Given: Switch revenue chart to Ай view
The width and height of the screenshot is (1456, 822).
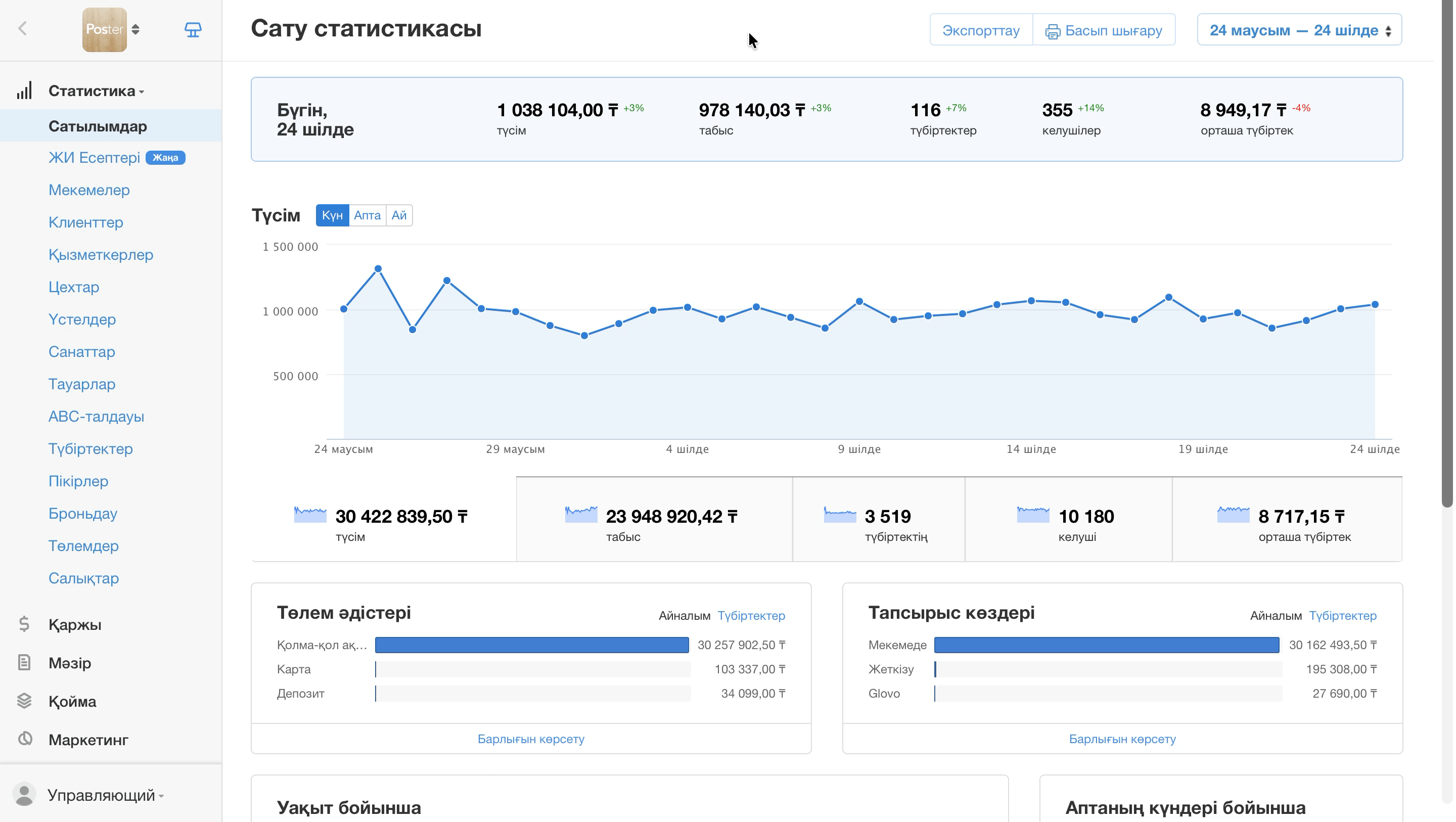Looking at the screenshot, I should click(x=399, y=215).
